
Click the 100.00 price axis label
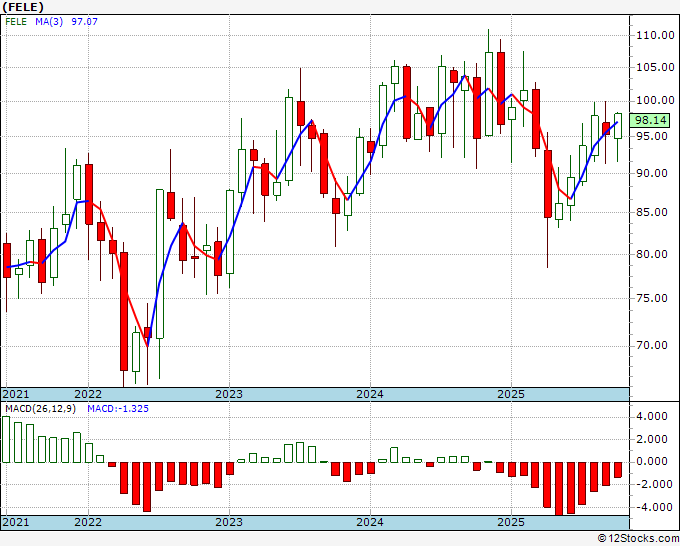click(x=655, y=101)
